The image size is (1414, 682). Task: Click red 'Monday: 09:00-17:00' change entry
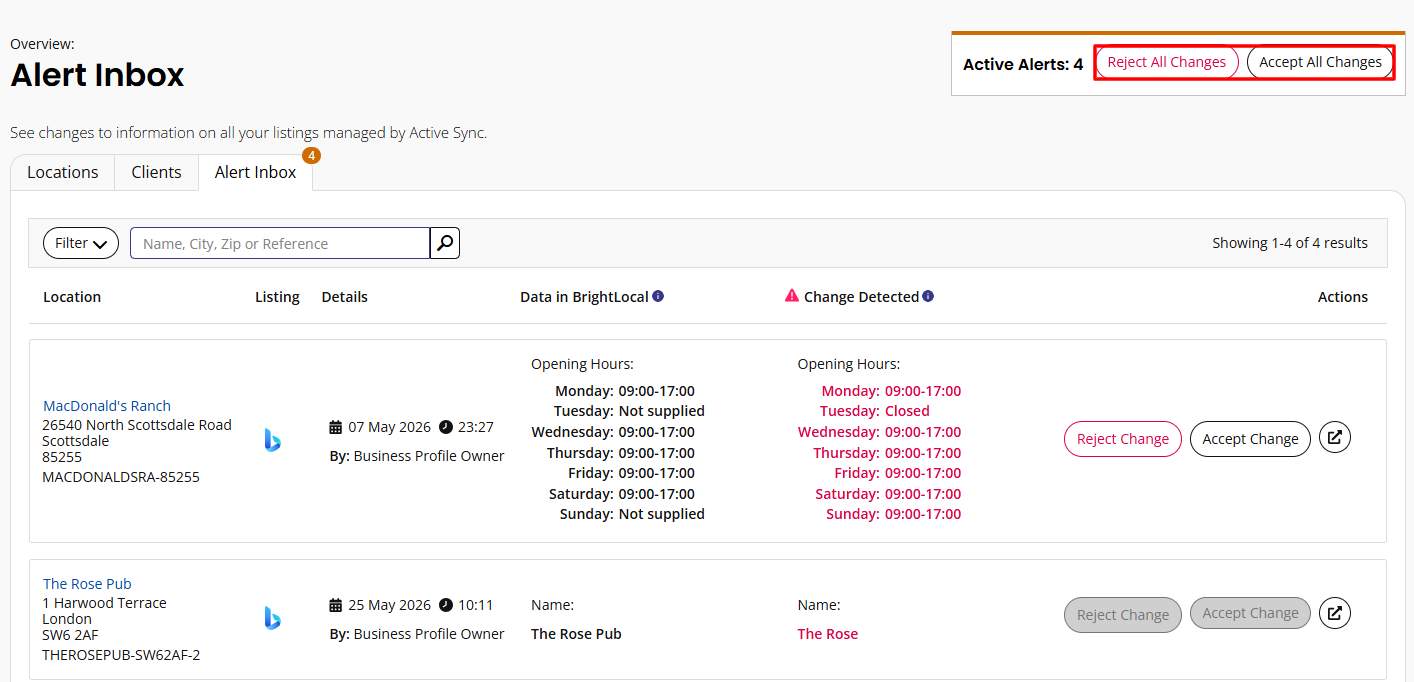(892, 391)
